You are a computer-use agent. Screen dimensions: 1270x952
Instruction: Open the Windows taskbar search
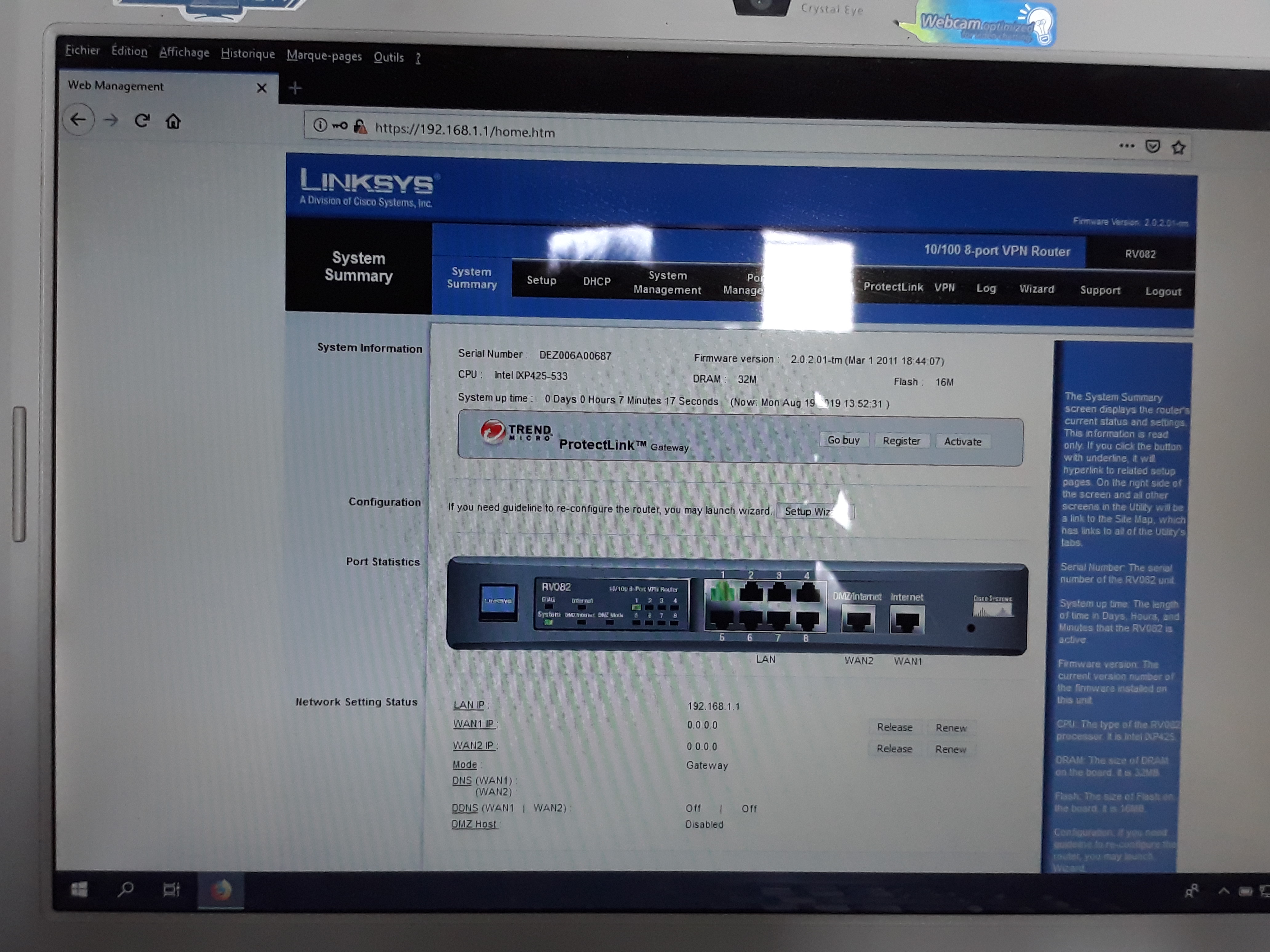coord(126,890)
